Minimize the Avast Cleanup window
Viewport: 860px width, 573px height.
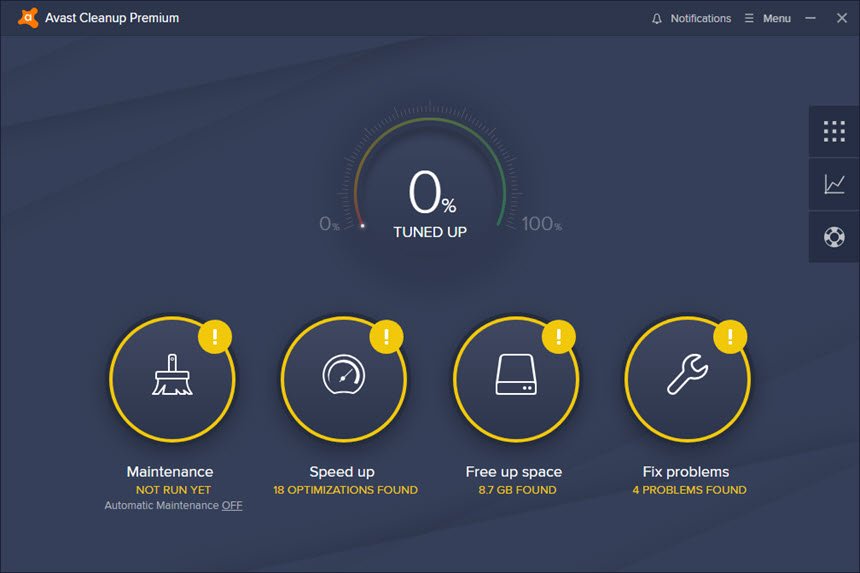pos(810,18)
